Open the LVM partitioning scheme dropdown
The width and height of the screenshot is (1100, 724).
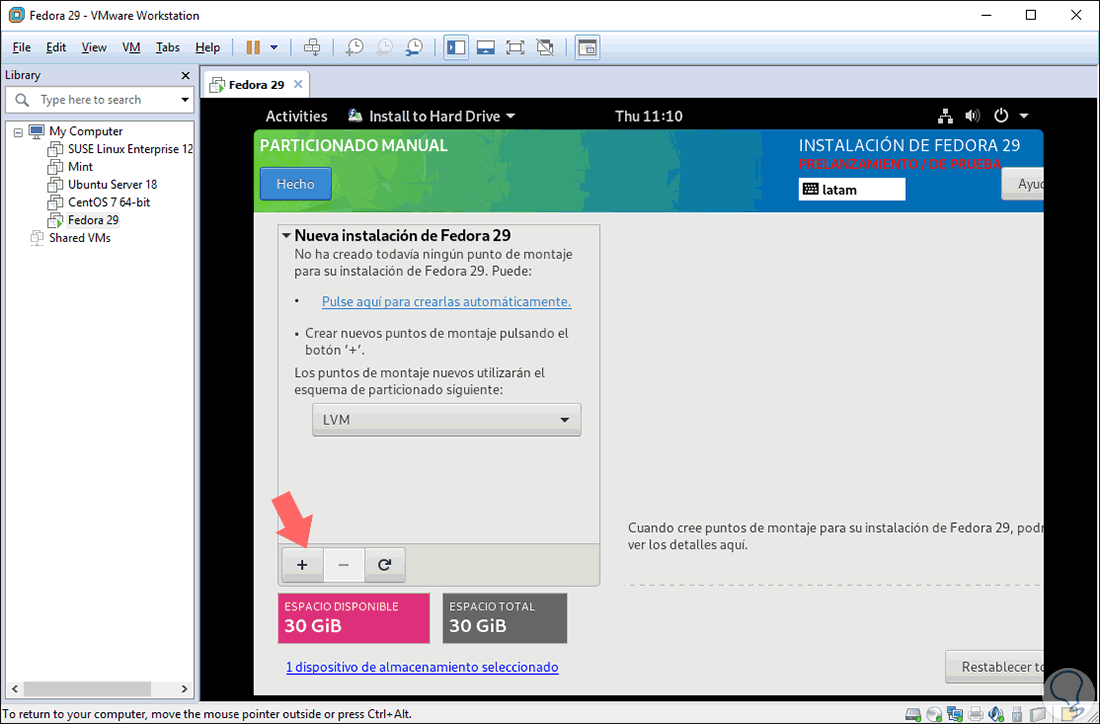446,419
